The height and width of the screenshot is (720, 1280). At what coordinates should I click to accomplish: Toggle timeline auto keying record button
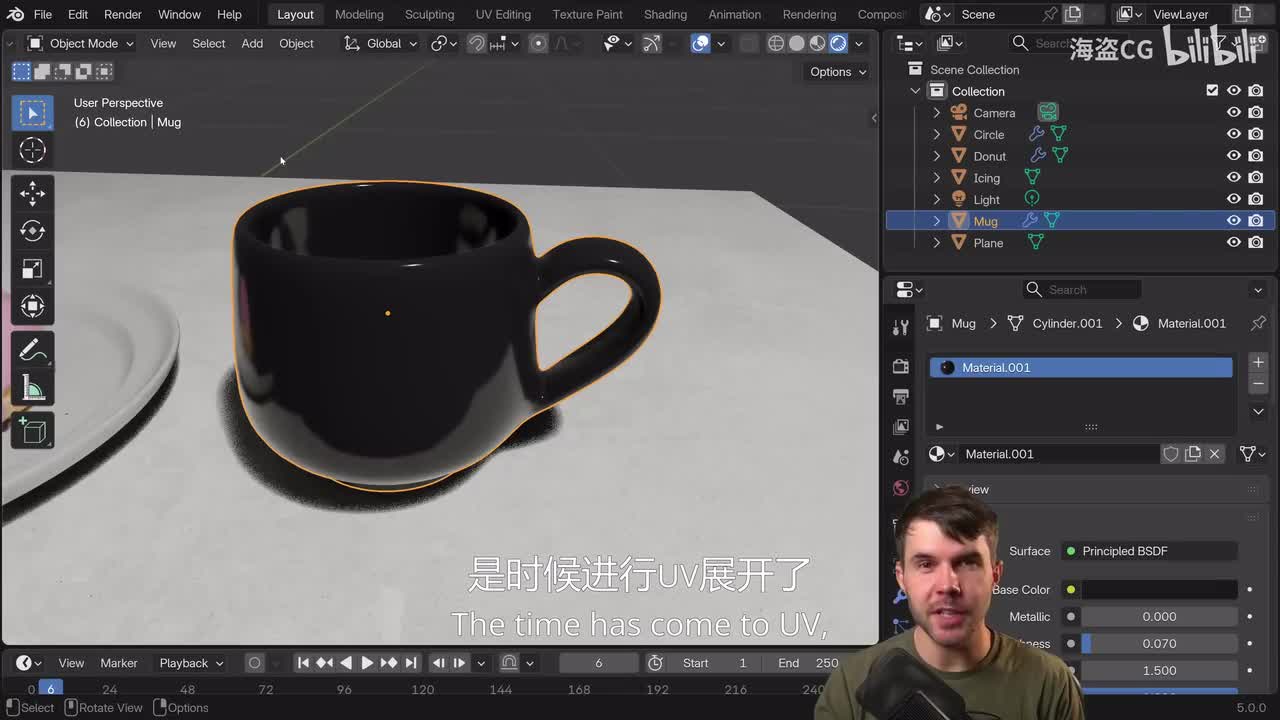[254, 662]
